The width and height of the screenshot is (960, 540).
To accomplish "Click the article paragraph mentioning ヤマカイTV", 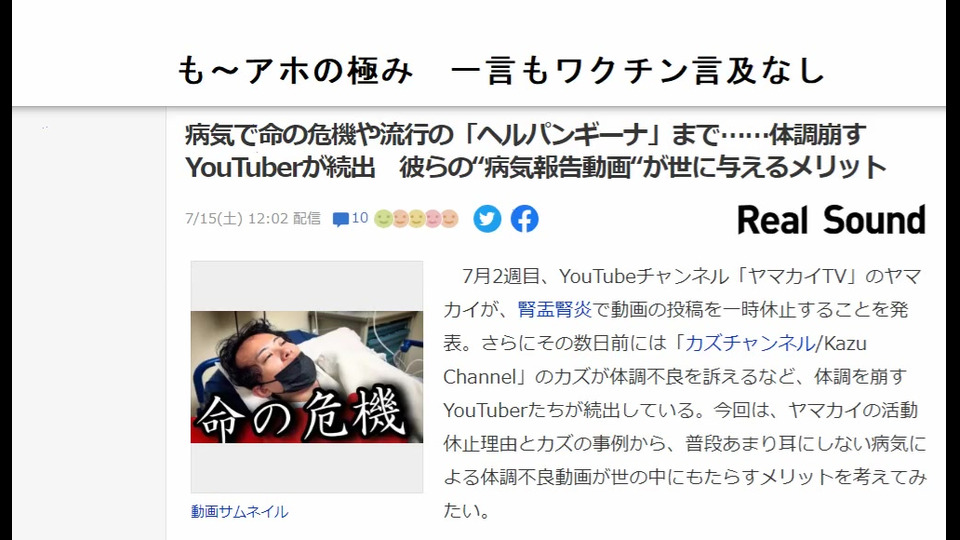I will (x=684, y=393).
